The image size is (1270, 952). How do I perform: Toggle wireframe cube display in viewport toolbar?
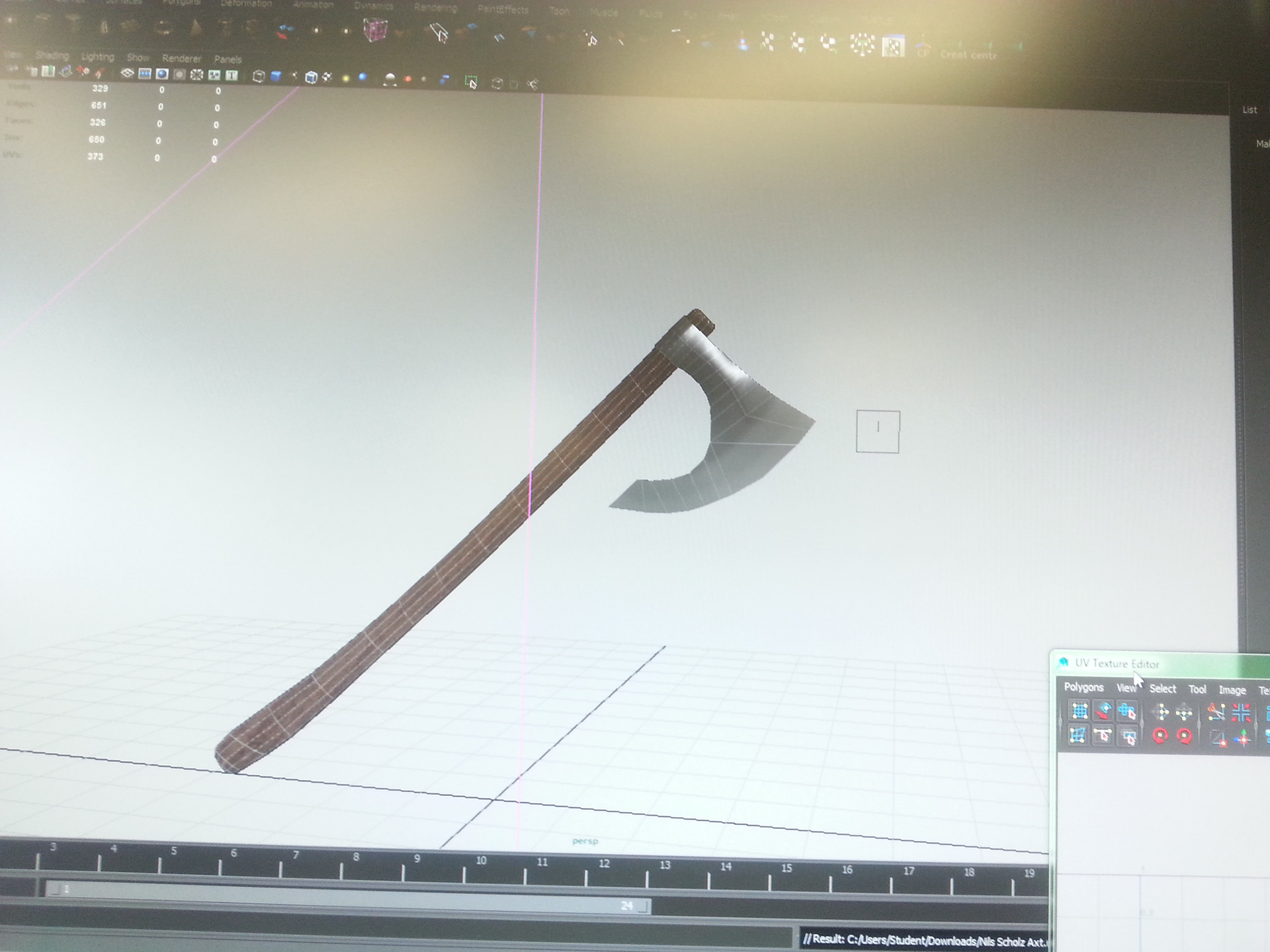tap(259, 77)
